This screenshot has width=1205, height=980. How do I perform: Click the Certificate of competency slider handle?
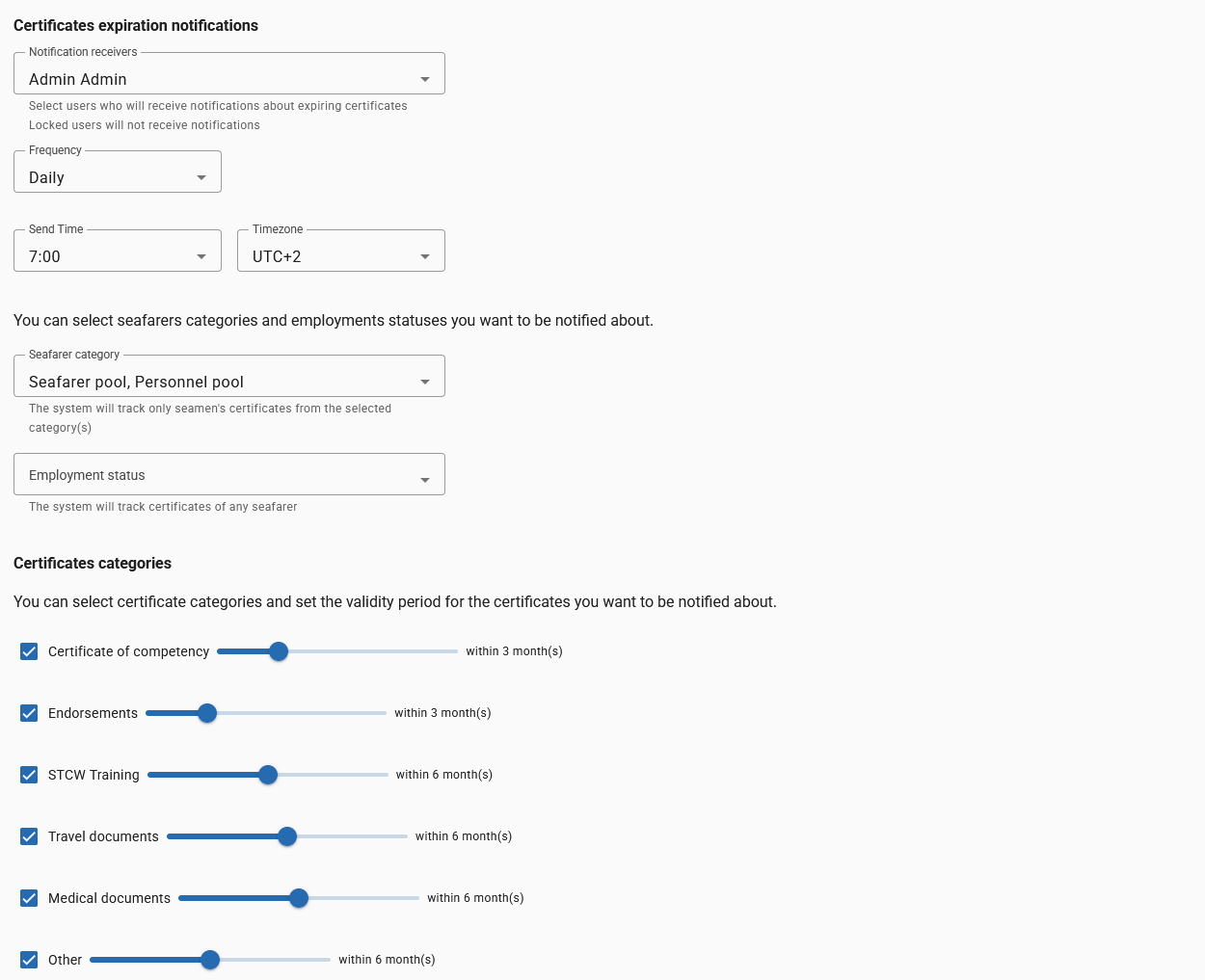click(279, 651)
